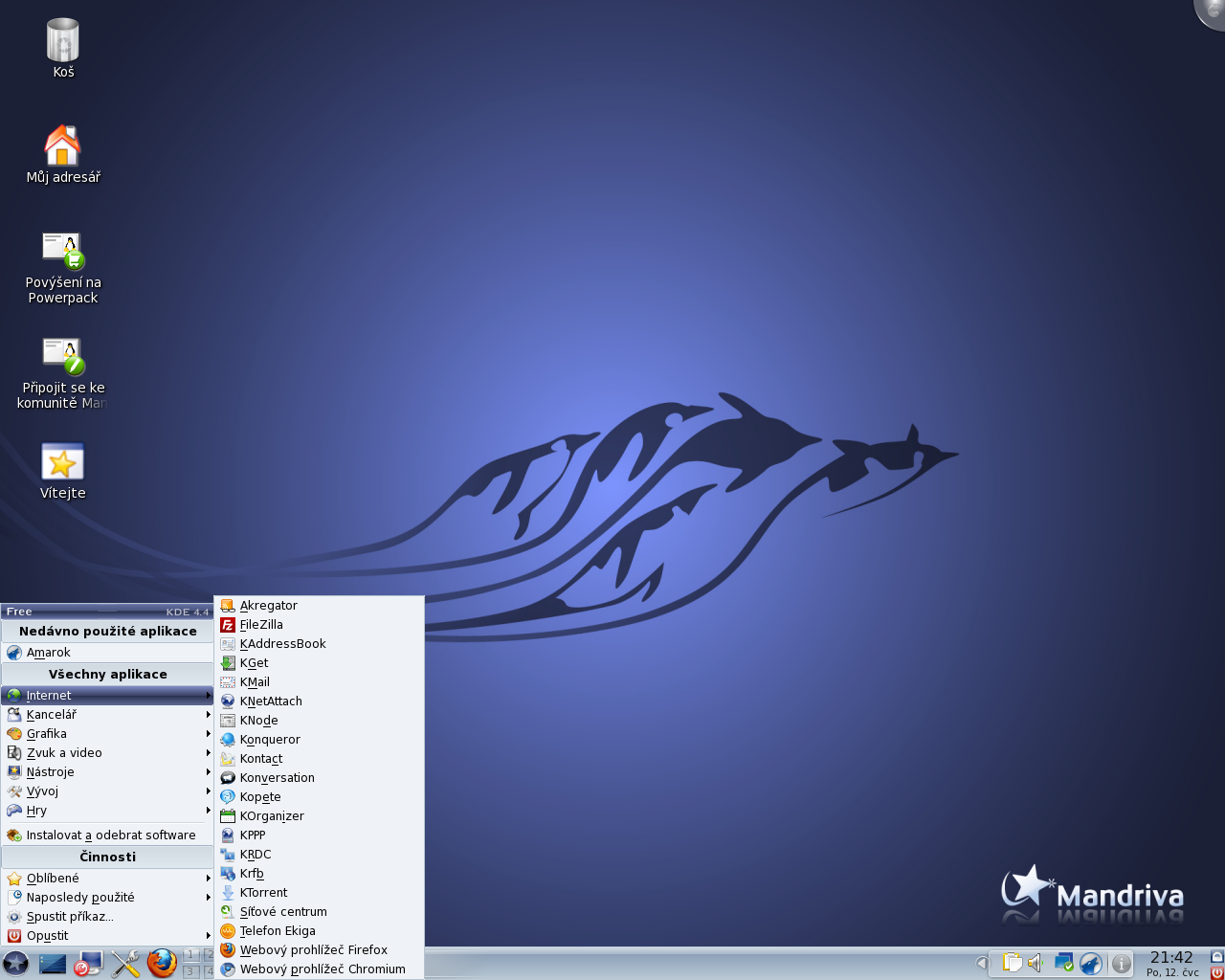
Task: Expand the Kancelář submenu
Action: [x=107, y=715]
